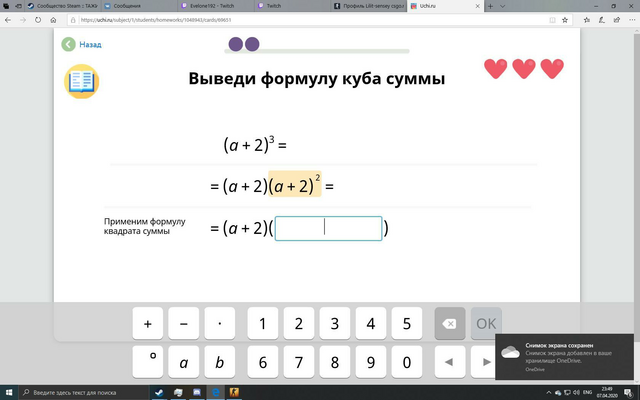Tap the degree/power symbol key
The width and height of the screenshot is (640, 400).
148,362
